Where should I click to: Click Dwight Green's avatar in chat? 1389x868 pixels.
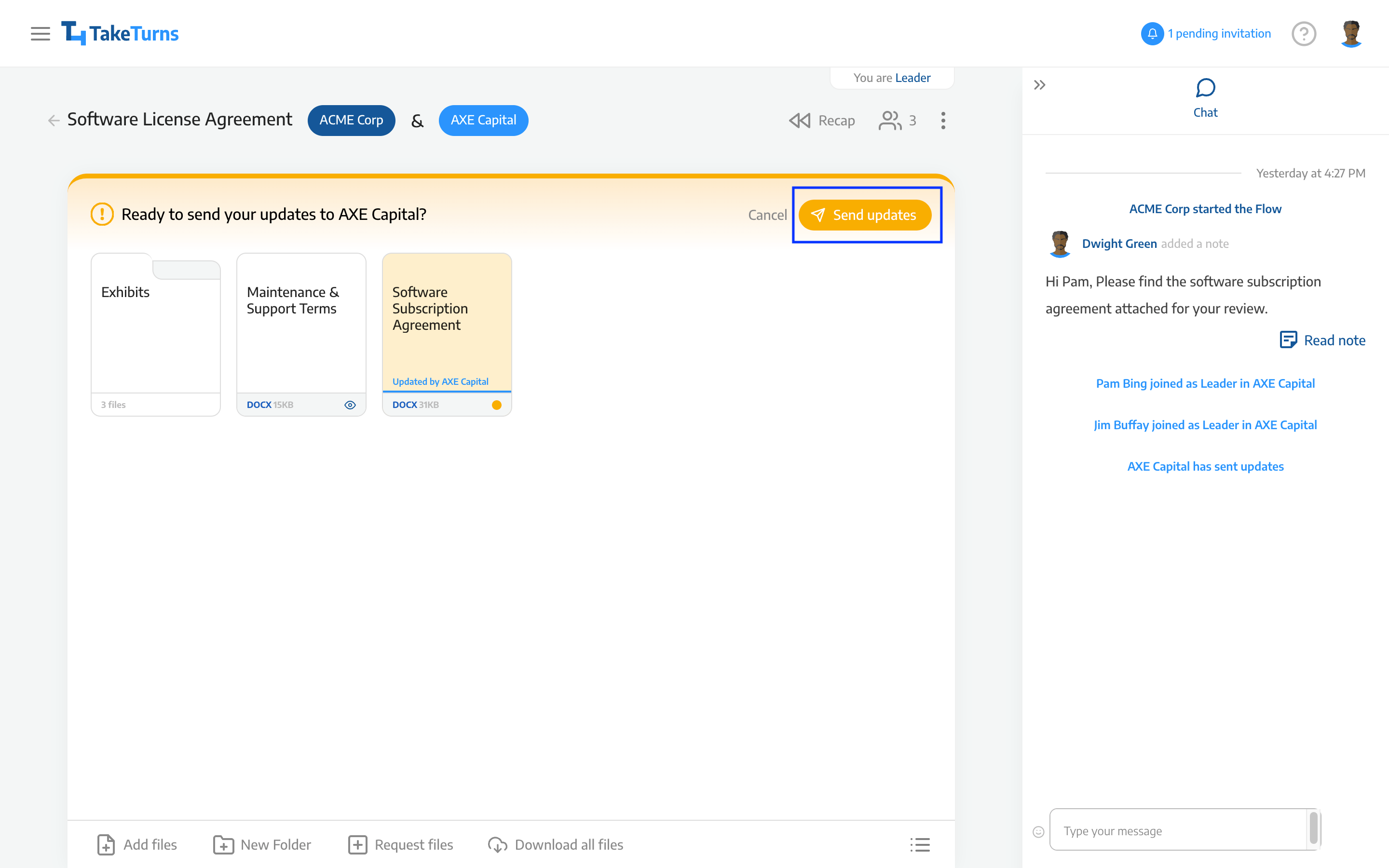pos(1060,244)
